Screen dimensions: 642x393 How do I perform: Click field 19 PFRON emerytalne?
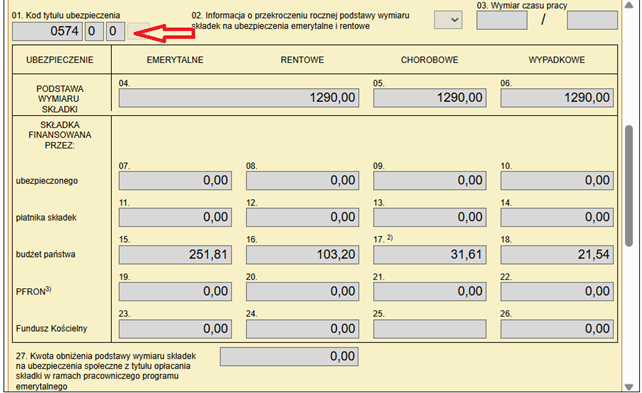pyautogui.click(x=175, y=291)
